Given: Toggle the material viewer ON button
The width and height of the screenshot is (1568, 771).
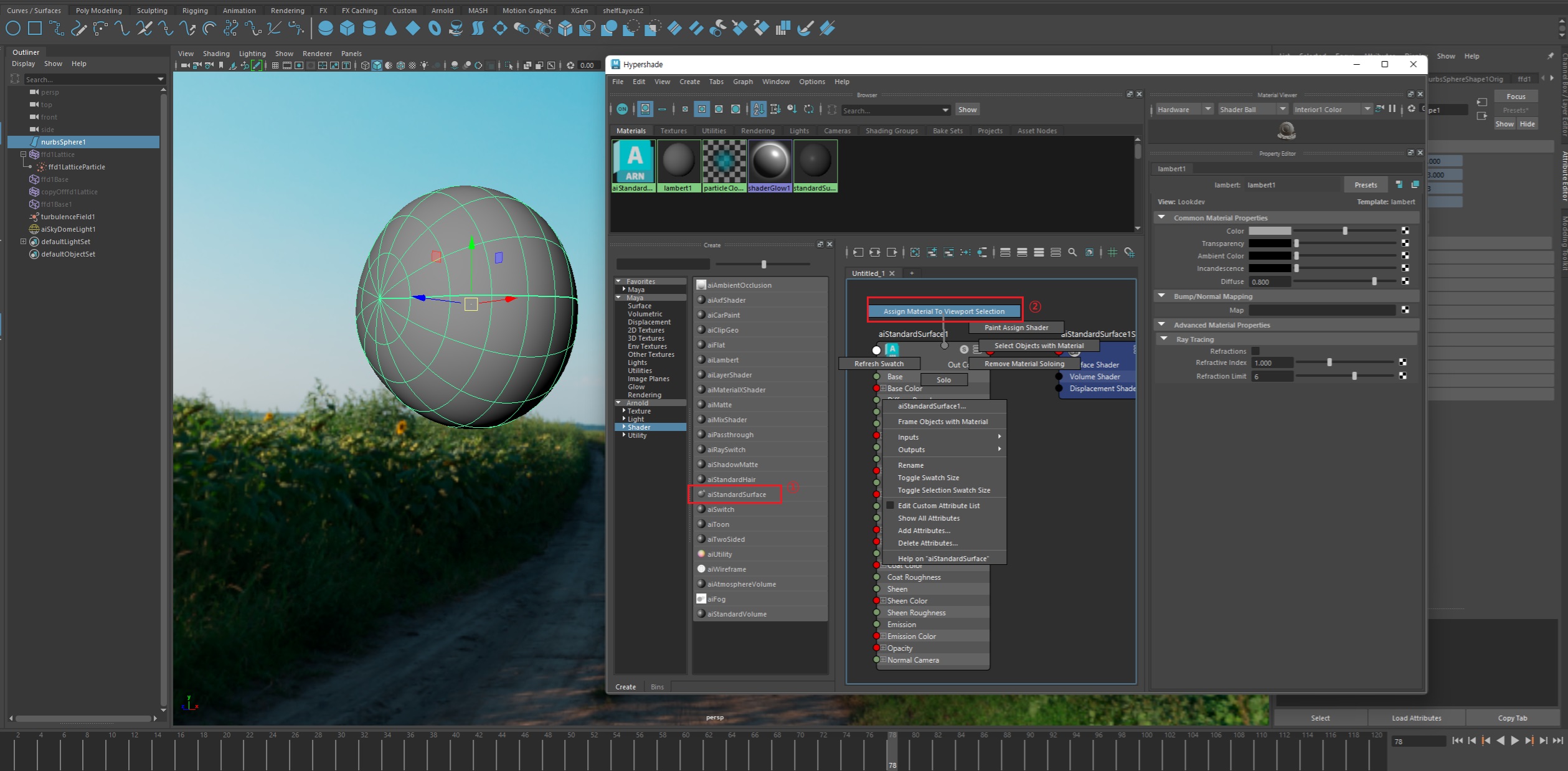Looking at the screenshot, I should [x=621, y=109].
